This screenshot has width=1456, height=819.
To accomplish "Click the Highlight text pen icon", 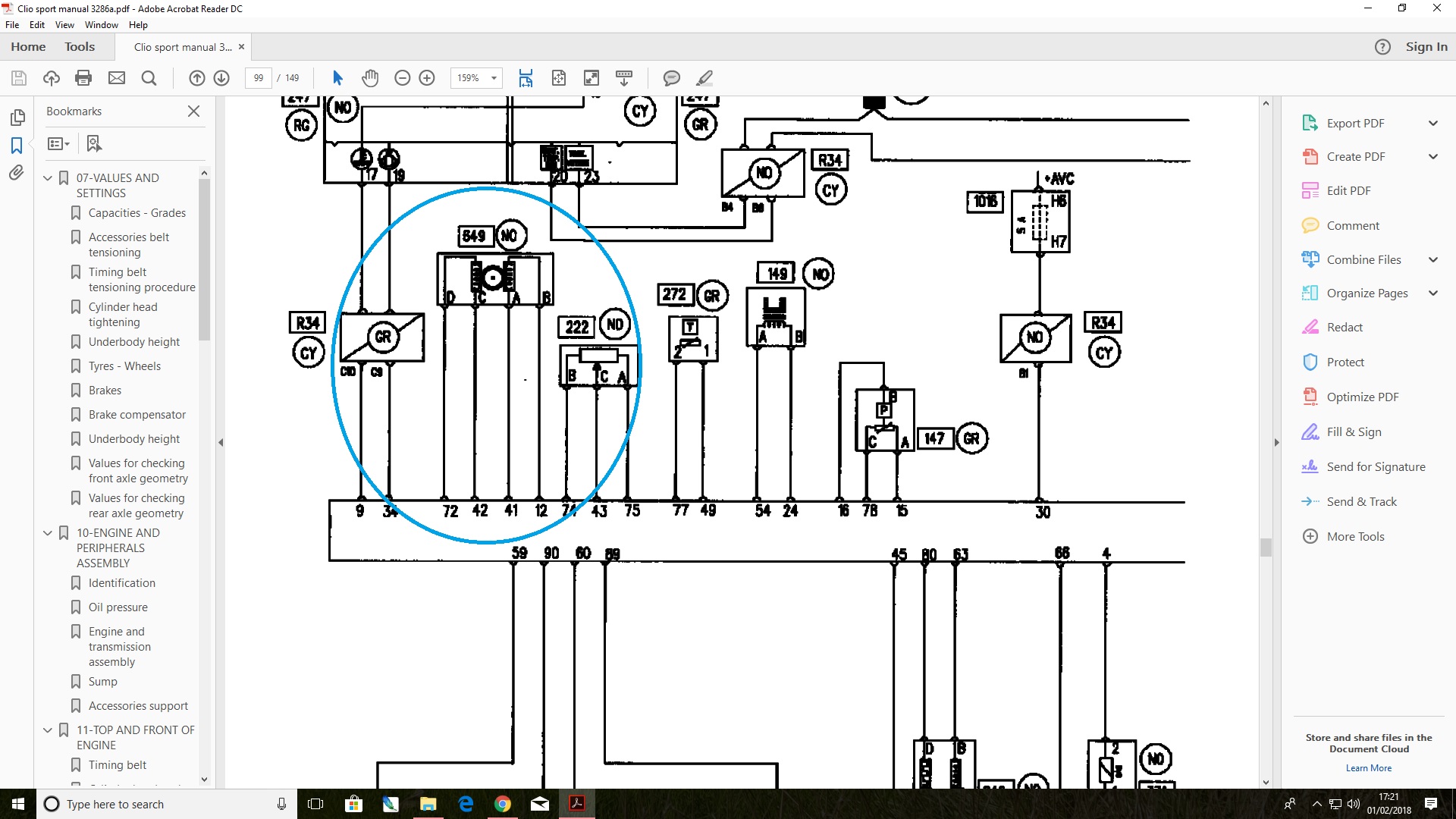I will click(x=704, y=78).
